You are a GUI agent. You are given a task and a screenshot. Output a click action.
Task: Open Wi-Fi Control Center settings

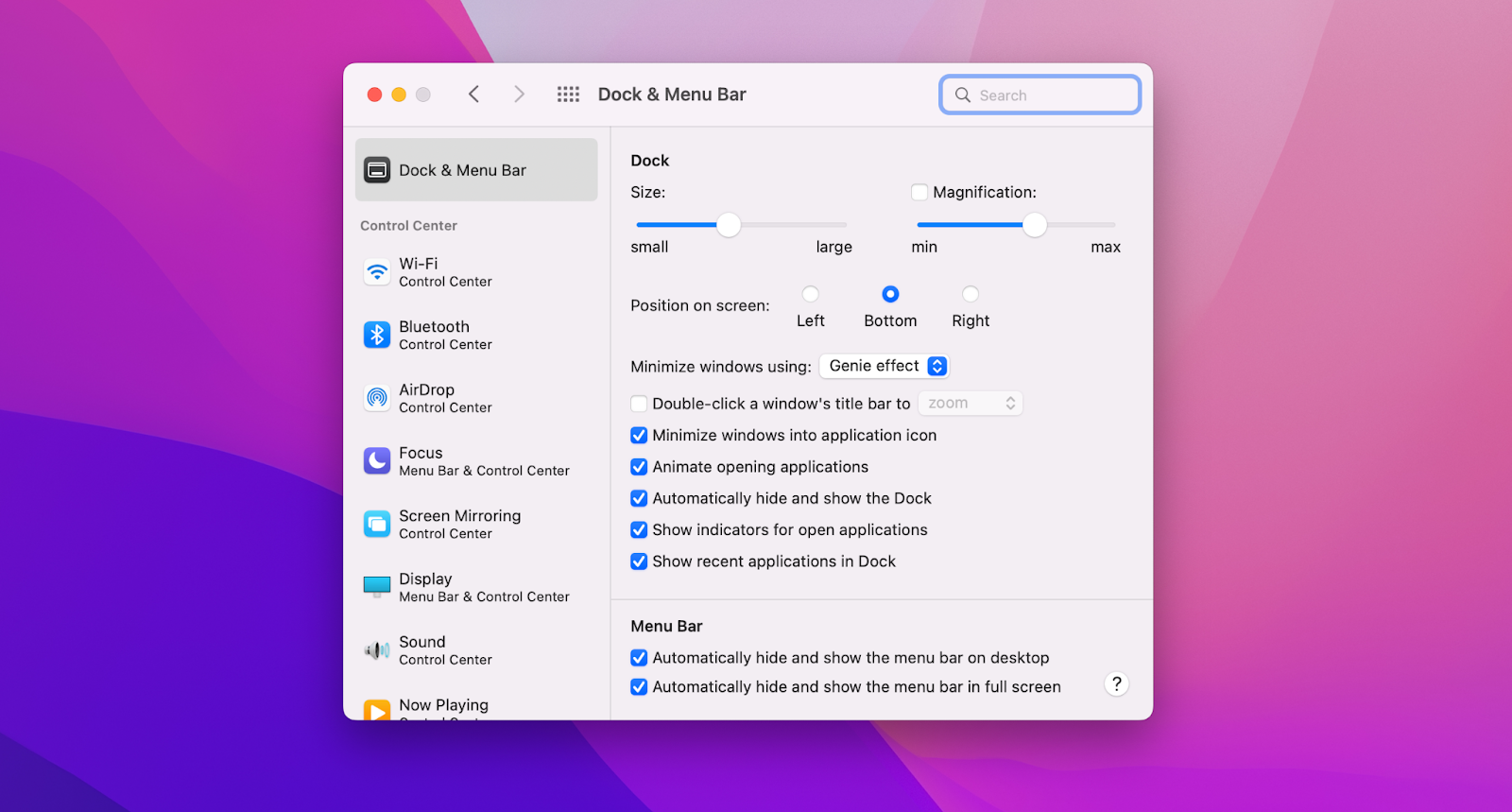(476, 272)
